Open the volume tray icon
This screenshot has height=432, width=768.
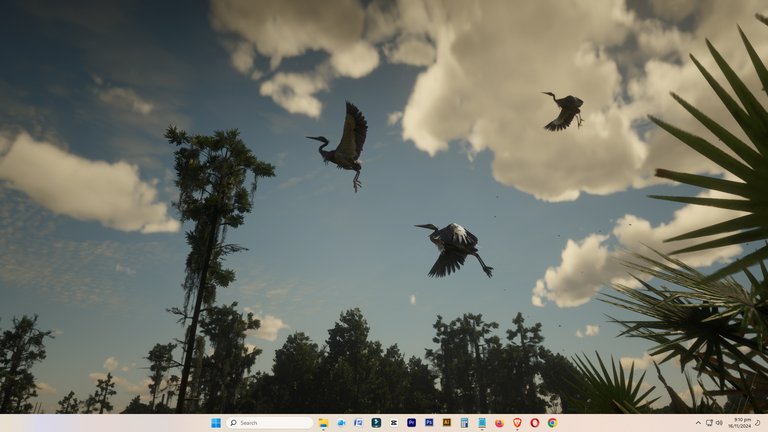coord(719,423)
